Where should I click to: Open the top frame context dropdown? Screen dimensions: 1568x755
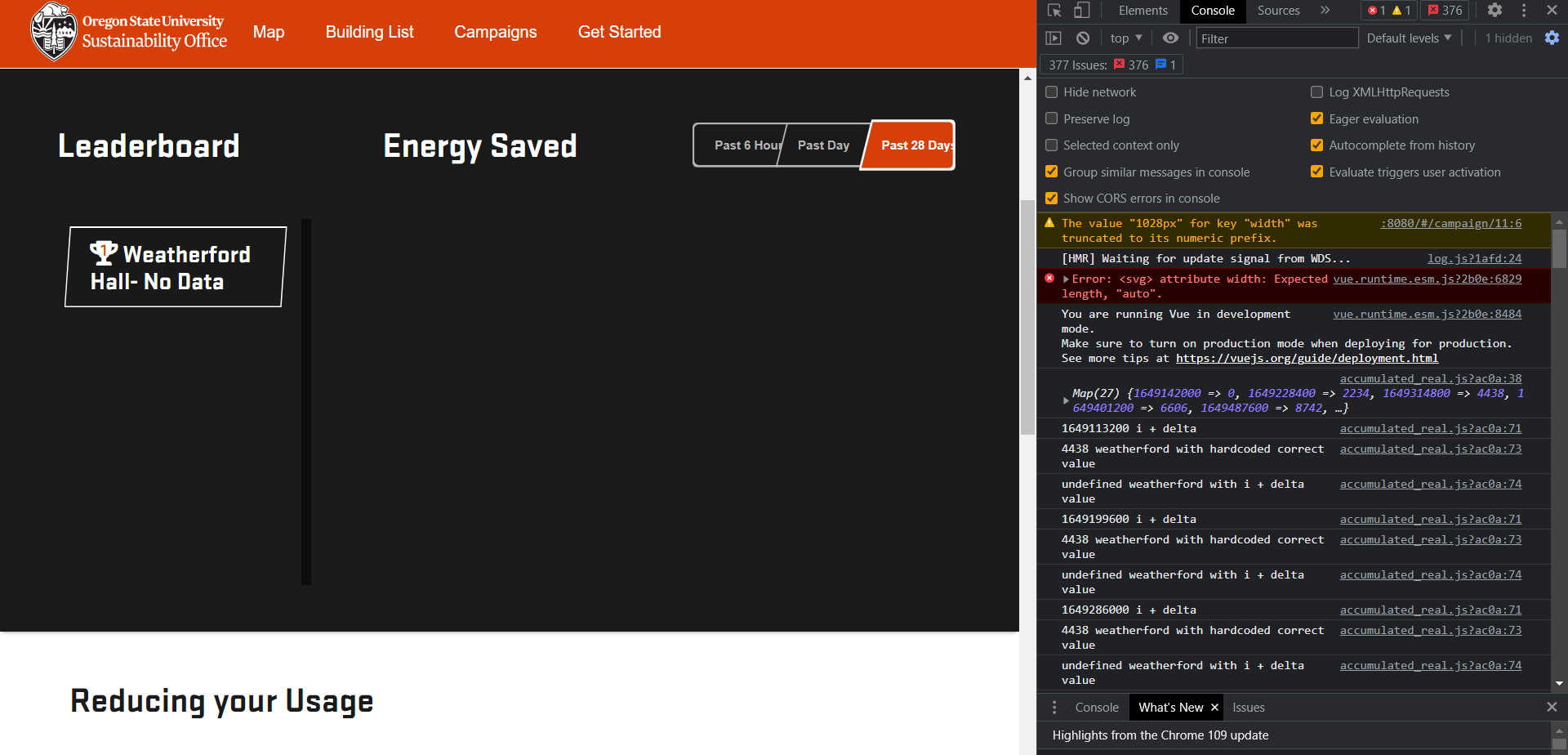[1125, 38]
